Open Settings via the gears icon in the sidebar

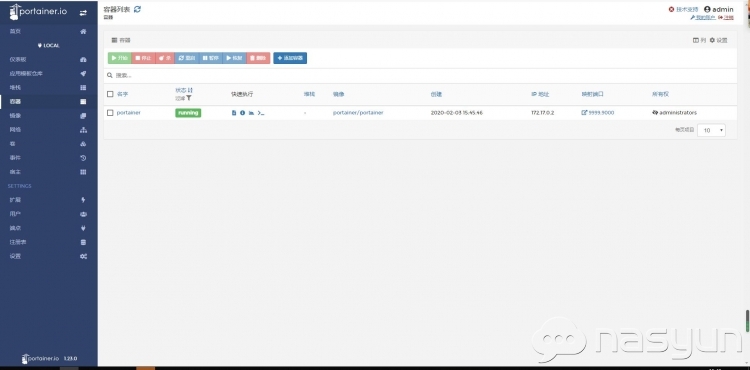click(83, 256)
